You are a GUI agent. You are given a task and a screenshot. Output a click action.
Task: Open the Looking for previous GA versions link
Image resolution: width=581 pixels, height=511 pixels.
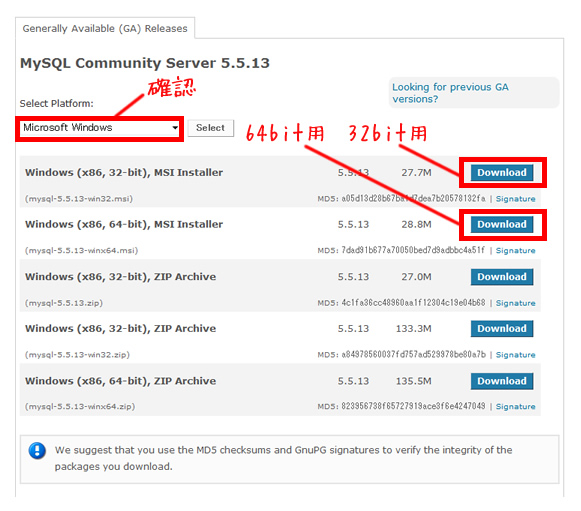[x=450, y=93]
